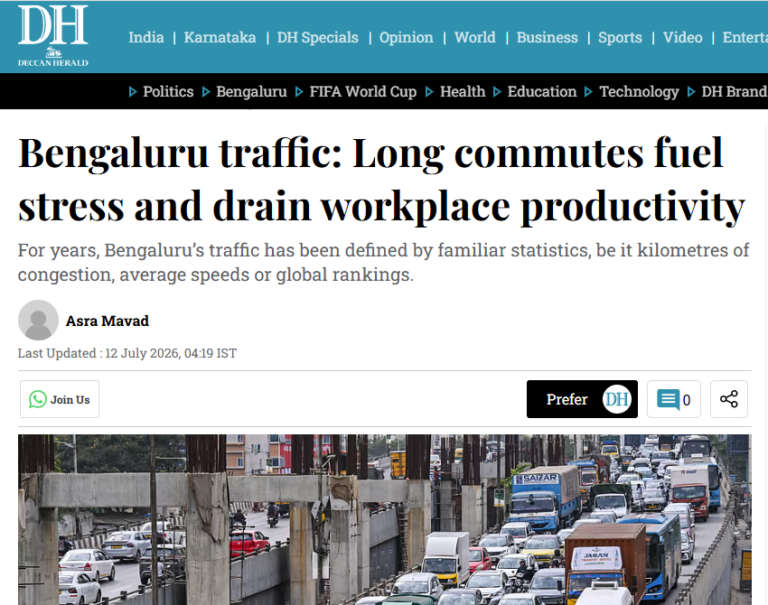Open the Video menu item
Screen dimensions: 768x605
tap(682, 37)
